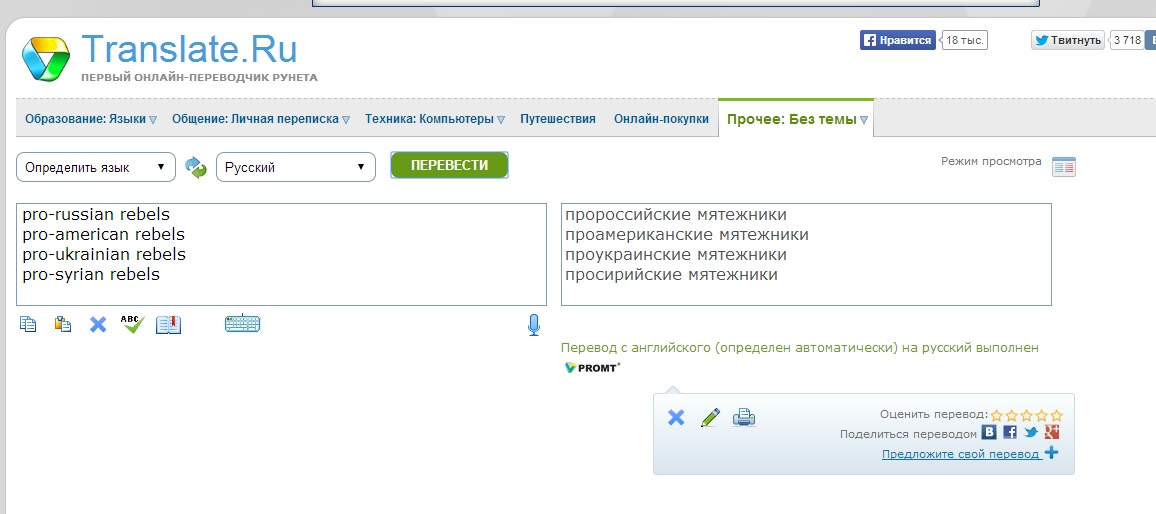
Task: Click inside the source text input box
Action: coord(282,254)
